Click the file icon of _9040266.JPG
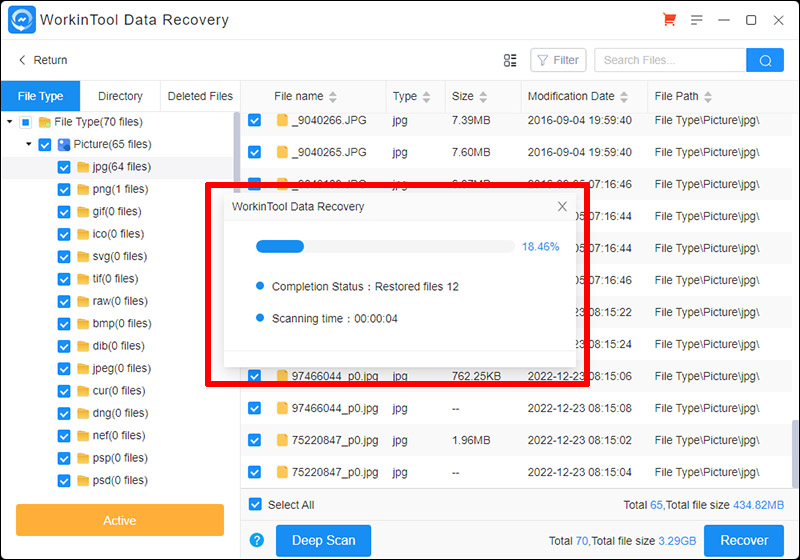The width and height of the screenshot is (800, 560). pyautogui.click(x=282, y=120)
